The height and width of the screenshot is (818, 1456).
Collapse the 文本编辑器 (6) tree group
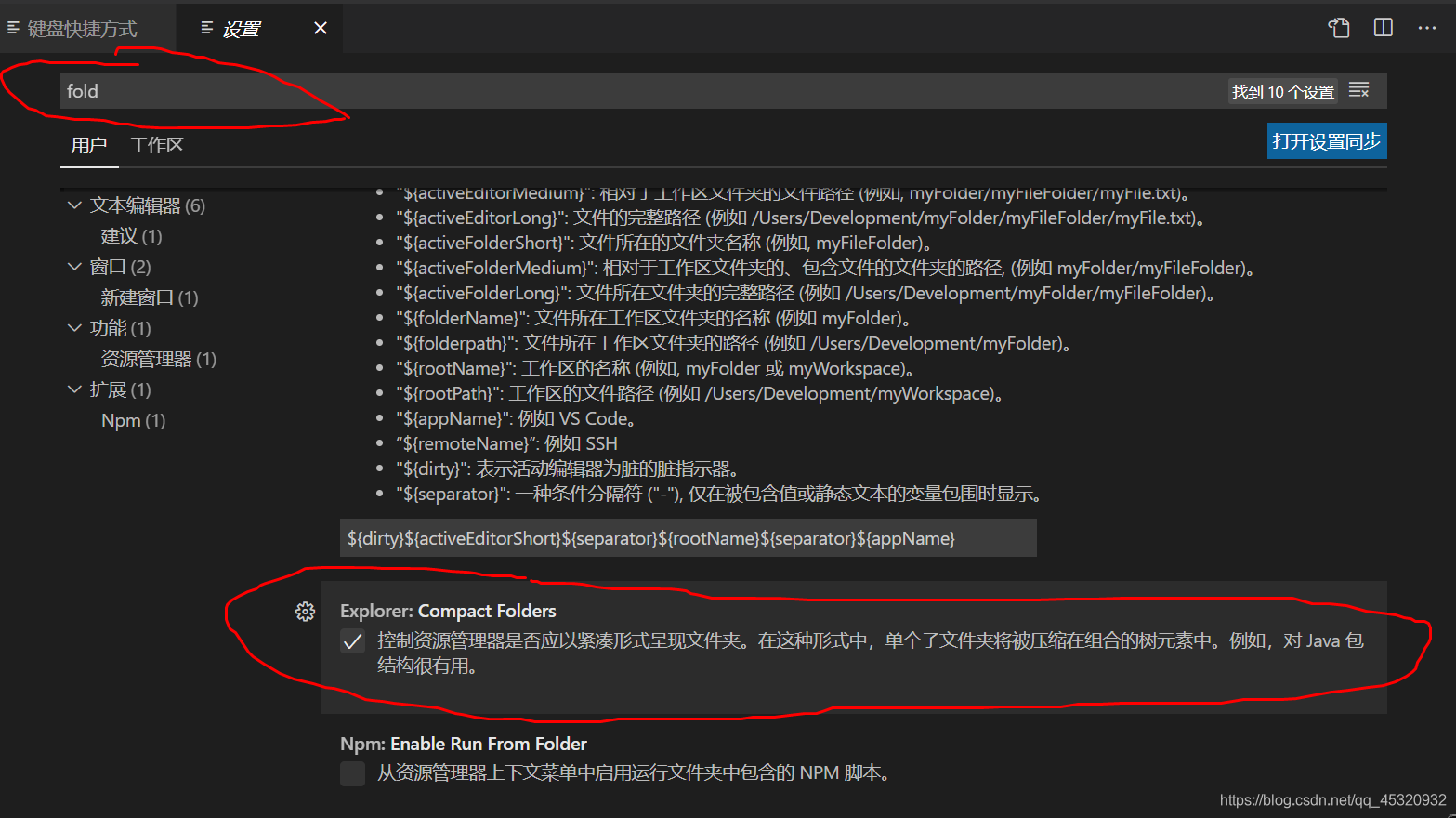coord(75,204)
